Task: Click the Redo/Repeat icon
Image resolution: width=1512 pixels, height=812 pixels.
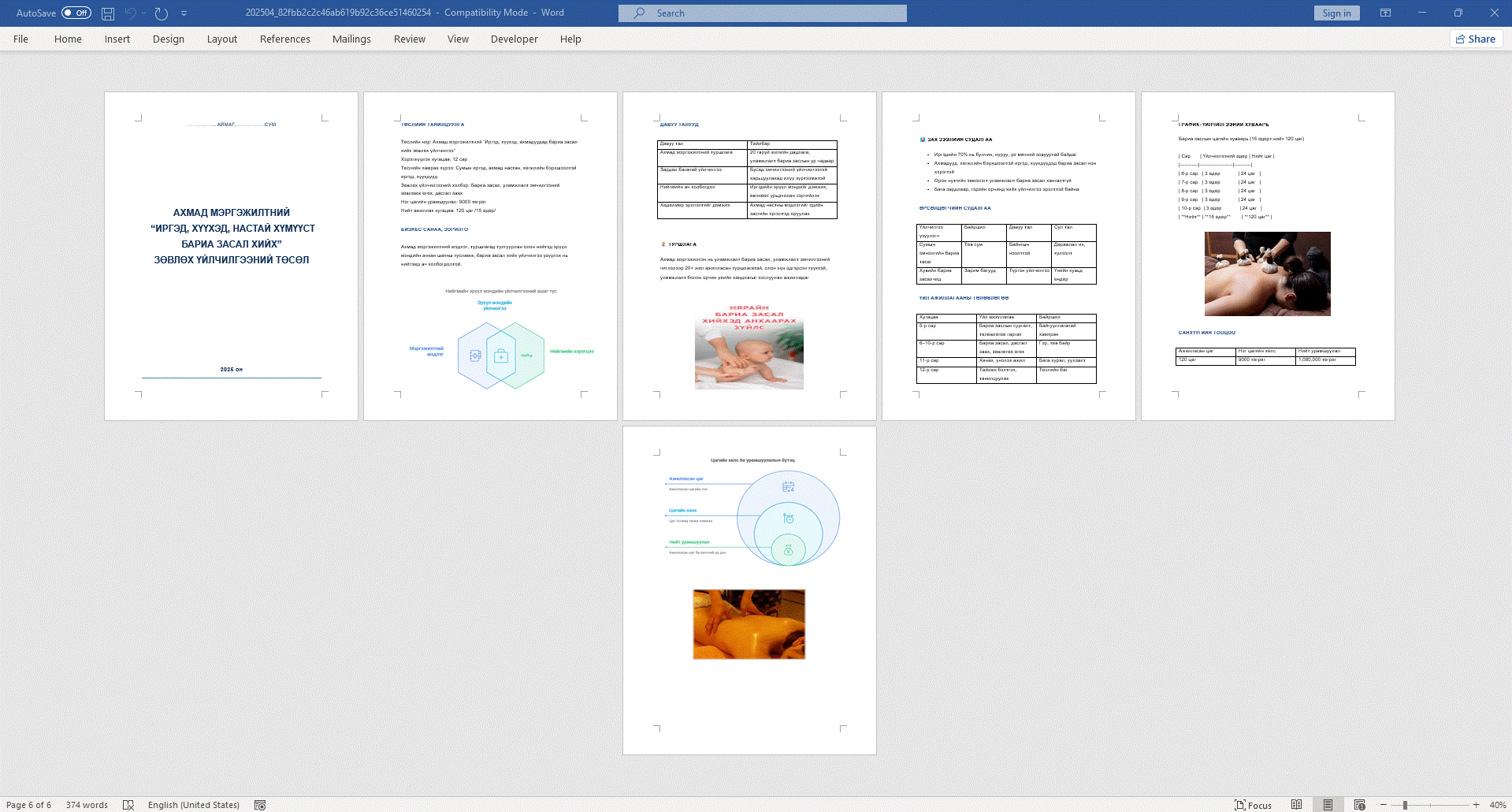Action: [162, 13]
